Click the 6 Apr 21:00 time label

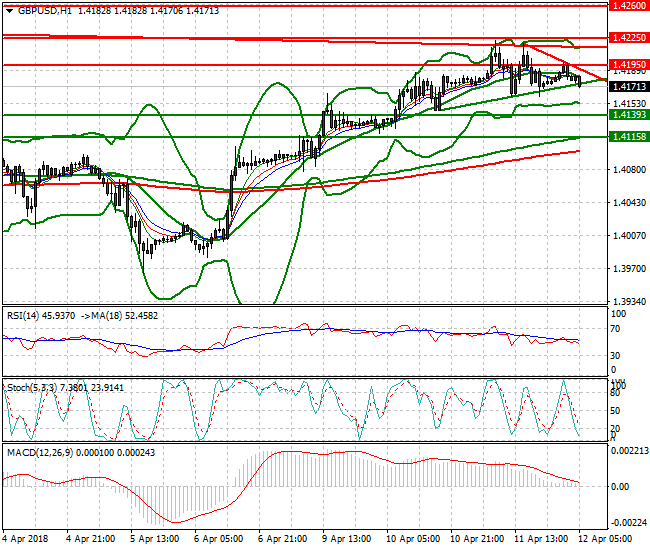[282, 539]
